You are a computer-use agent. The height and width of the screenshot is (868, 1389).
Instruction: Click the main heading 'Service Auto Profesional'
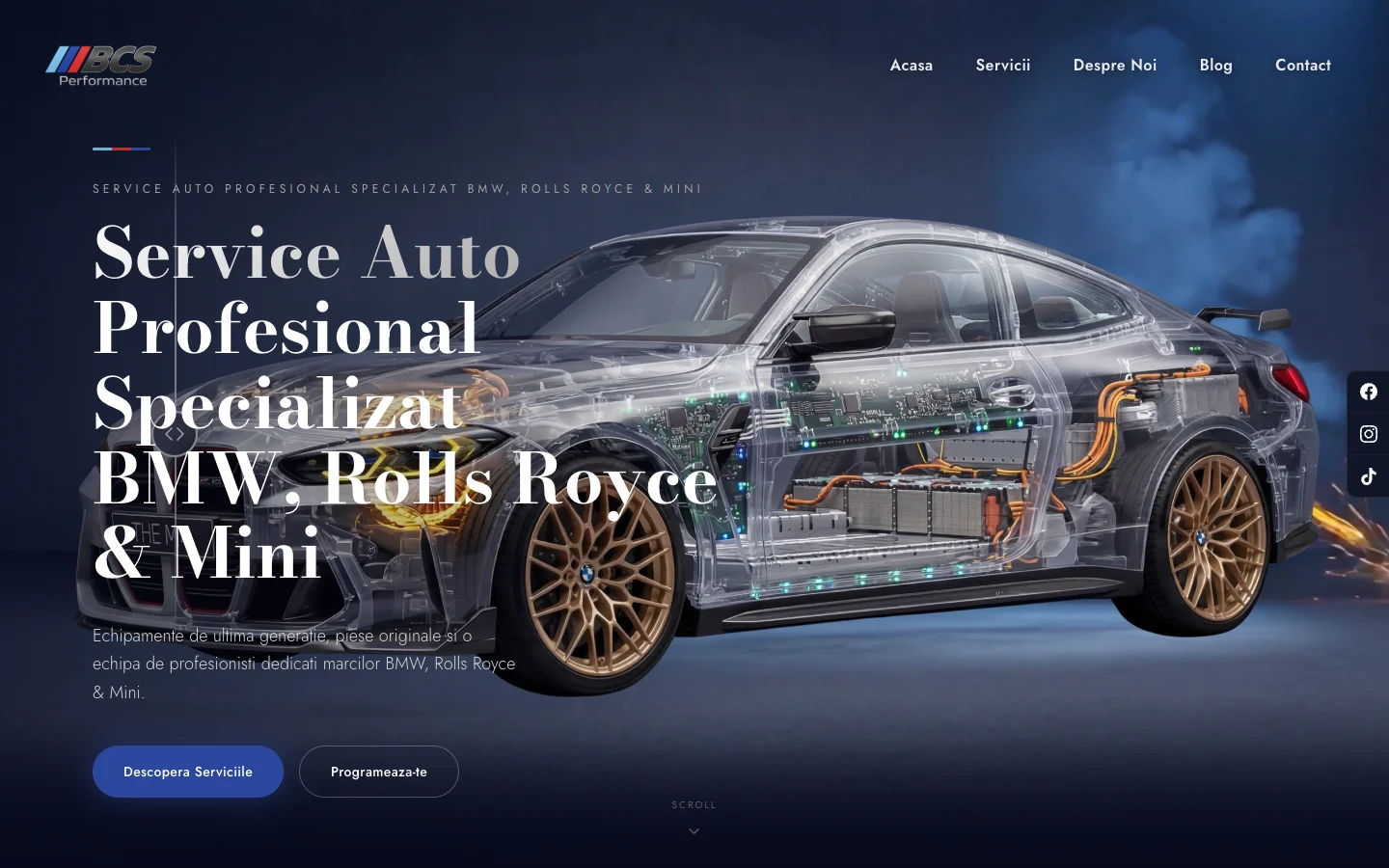(x=405, y=401)
